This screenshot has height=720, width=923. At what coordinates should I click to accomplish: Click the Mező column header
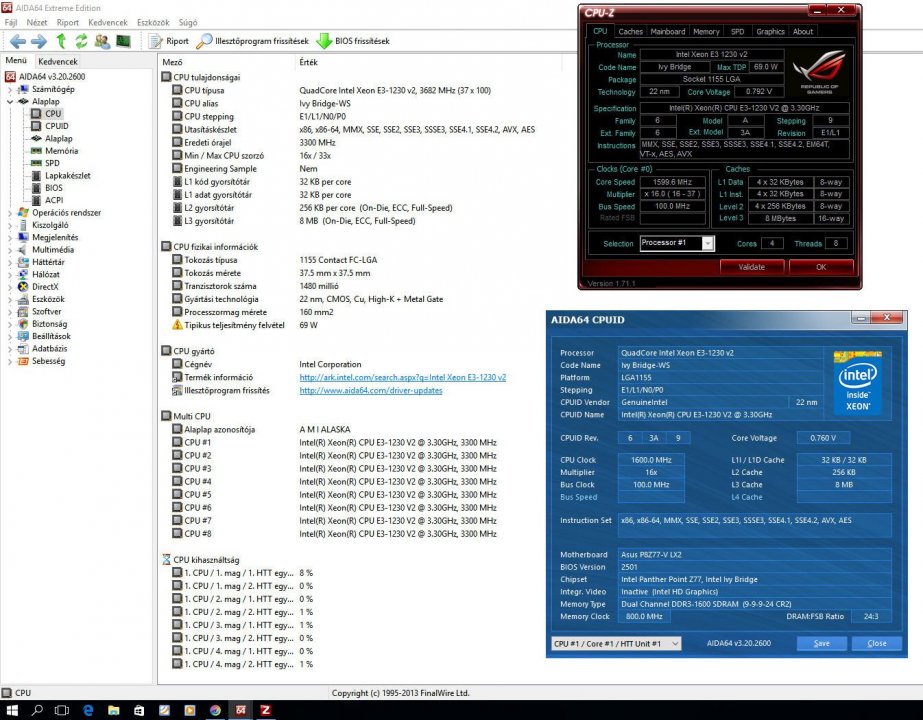pos(172,62)
